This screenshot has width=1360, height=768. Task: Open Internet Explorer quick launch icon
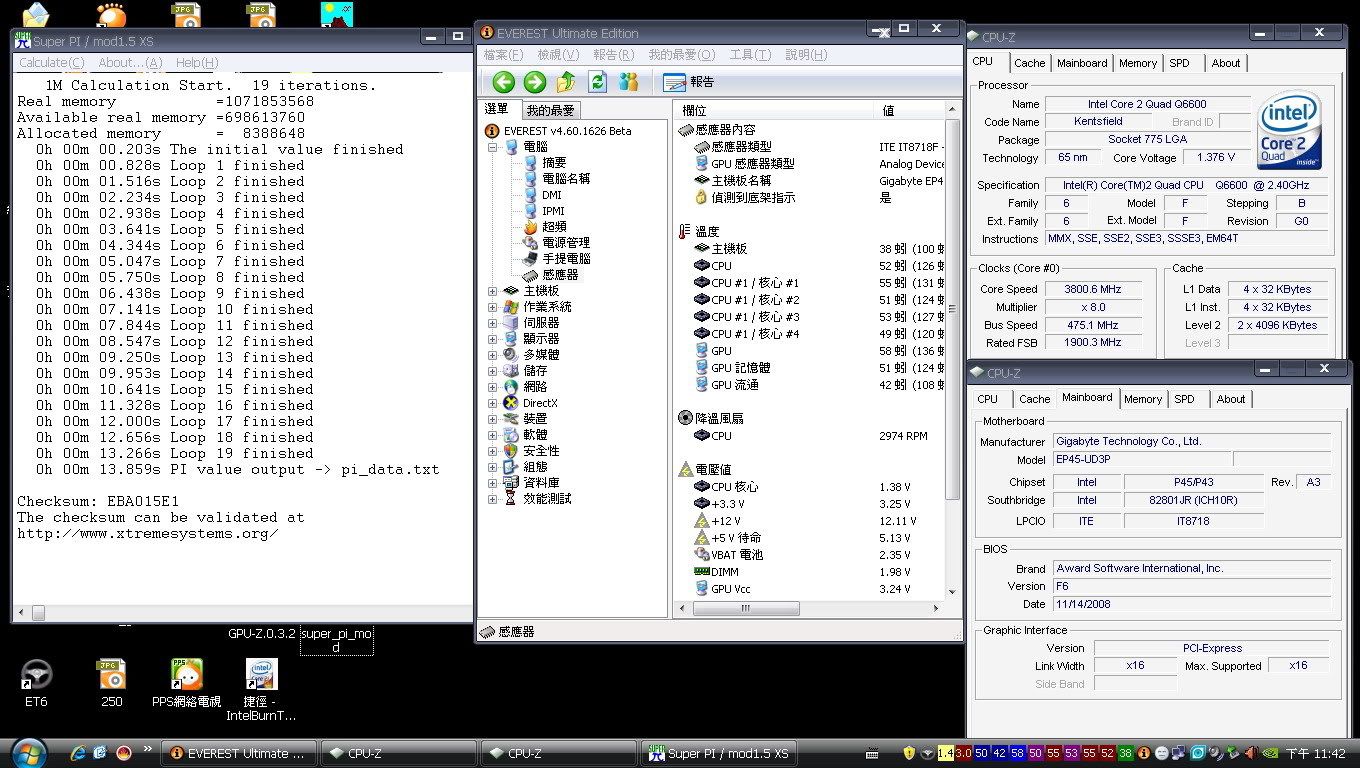pos(78,753)
